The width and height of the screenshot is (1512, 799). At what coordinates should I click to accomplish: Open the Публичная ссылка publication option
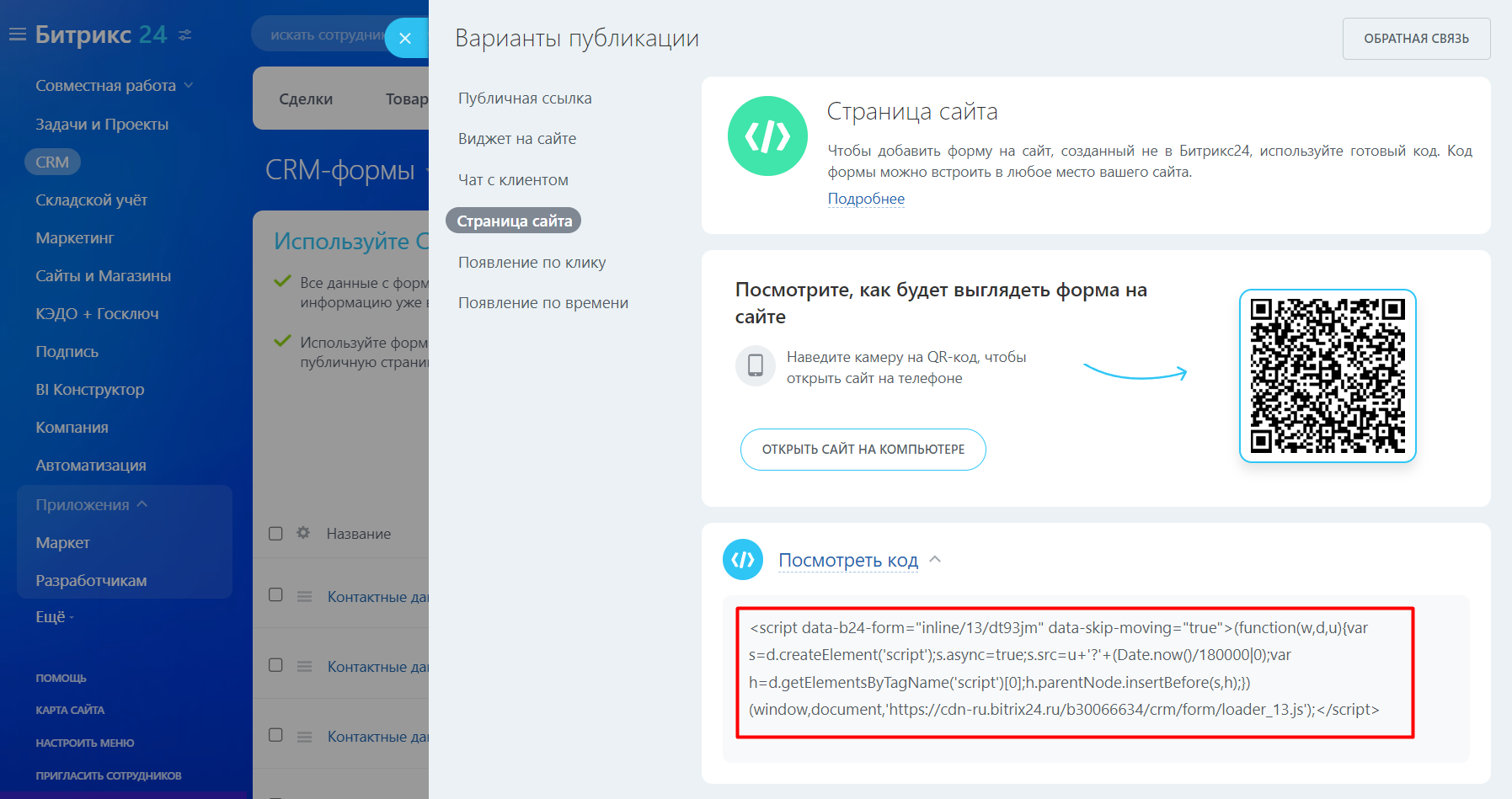(x=524, y=99)
